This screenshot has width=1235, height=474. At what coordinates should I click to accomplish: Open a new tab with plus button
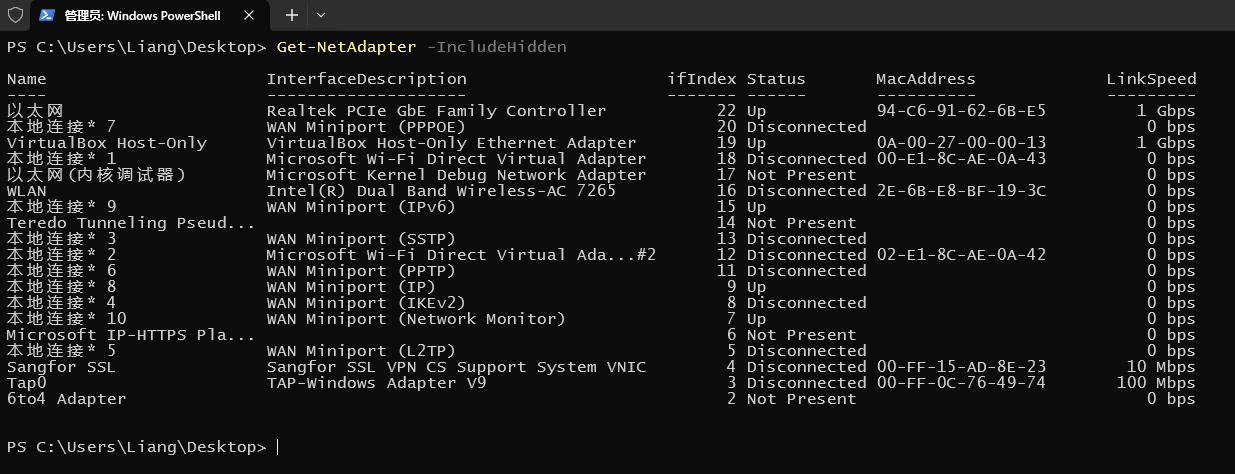coord(291,15)
